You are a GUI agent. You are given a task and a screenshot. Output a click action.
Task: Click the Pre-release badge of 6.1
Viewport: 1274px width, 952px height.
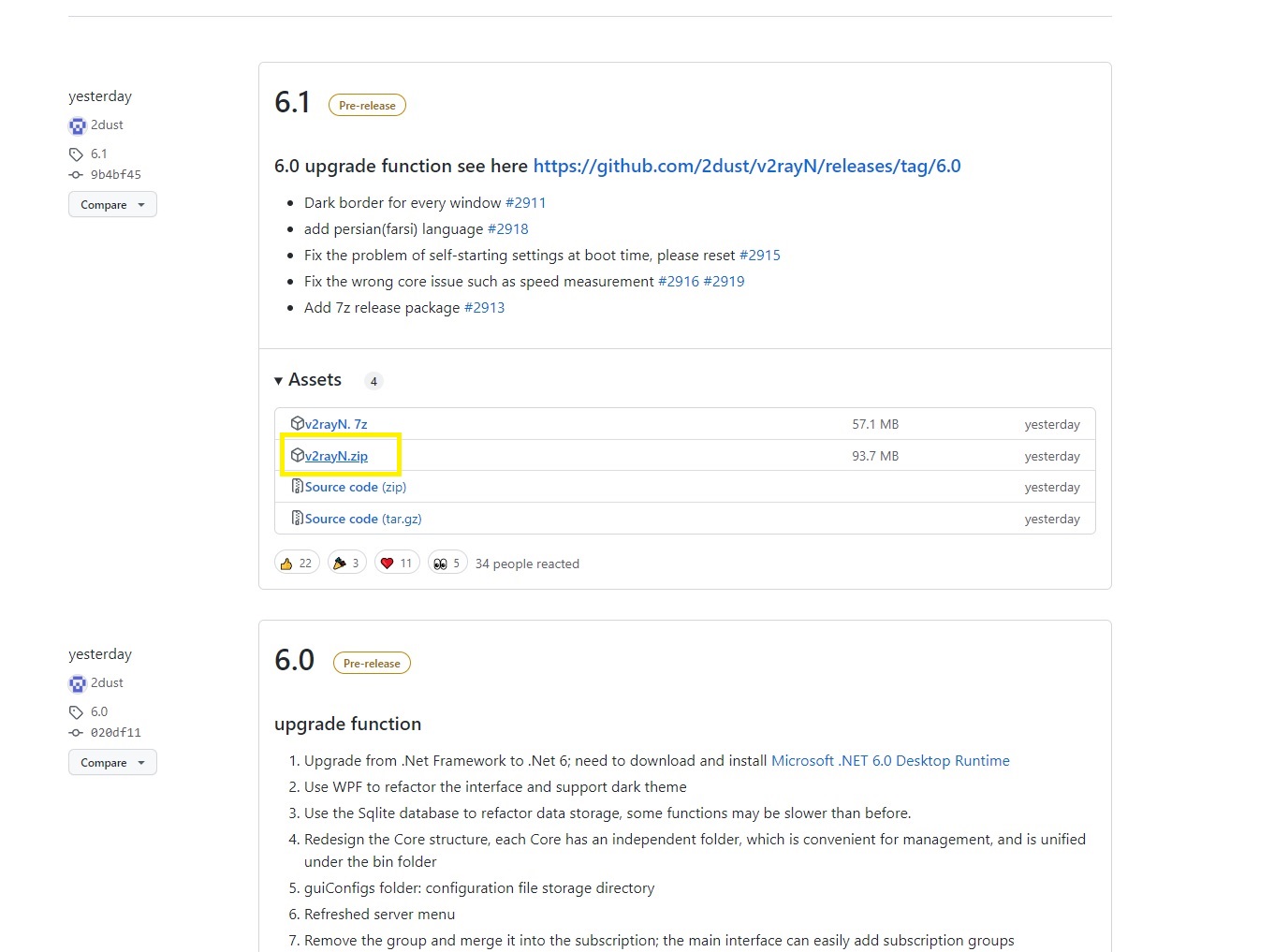tap(367, 105)
